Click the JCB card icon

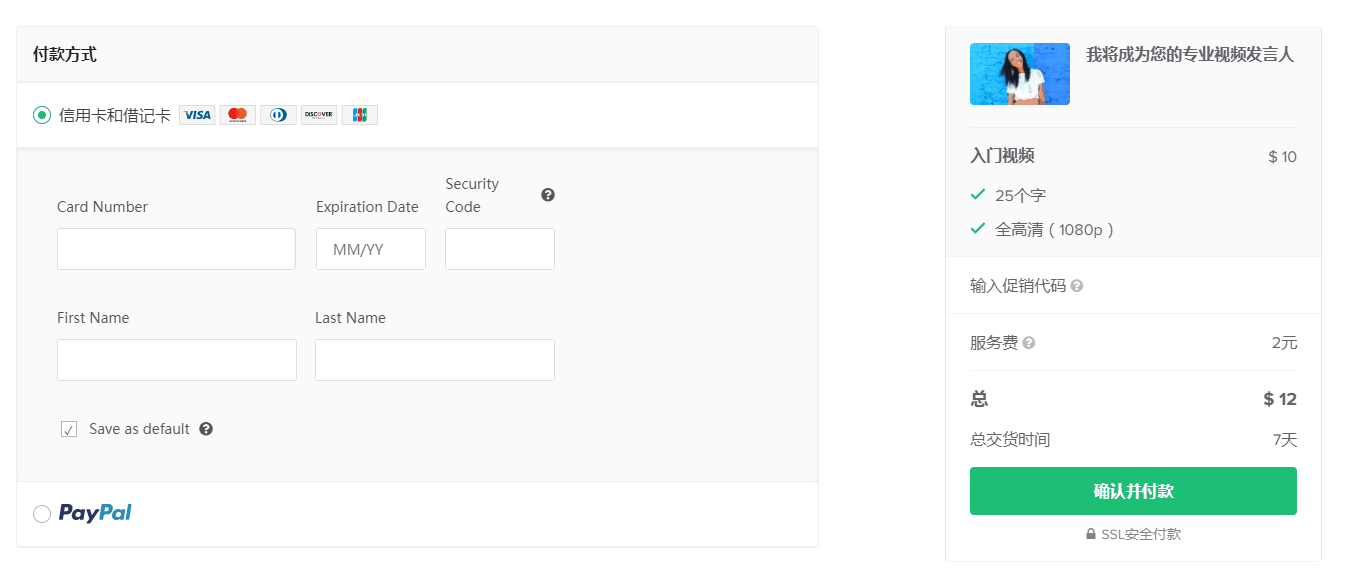click(x=359, y=115)
